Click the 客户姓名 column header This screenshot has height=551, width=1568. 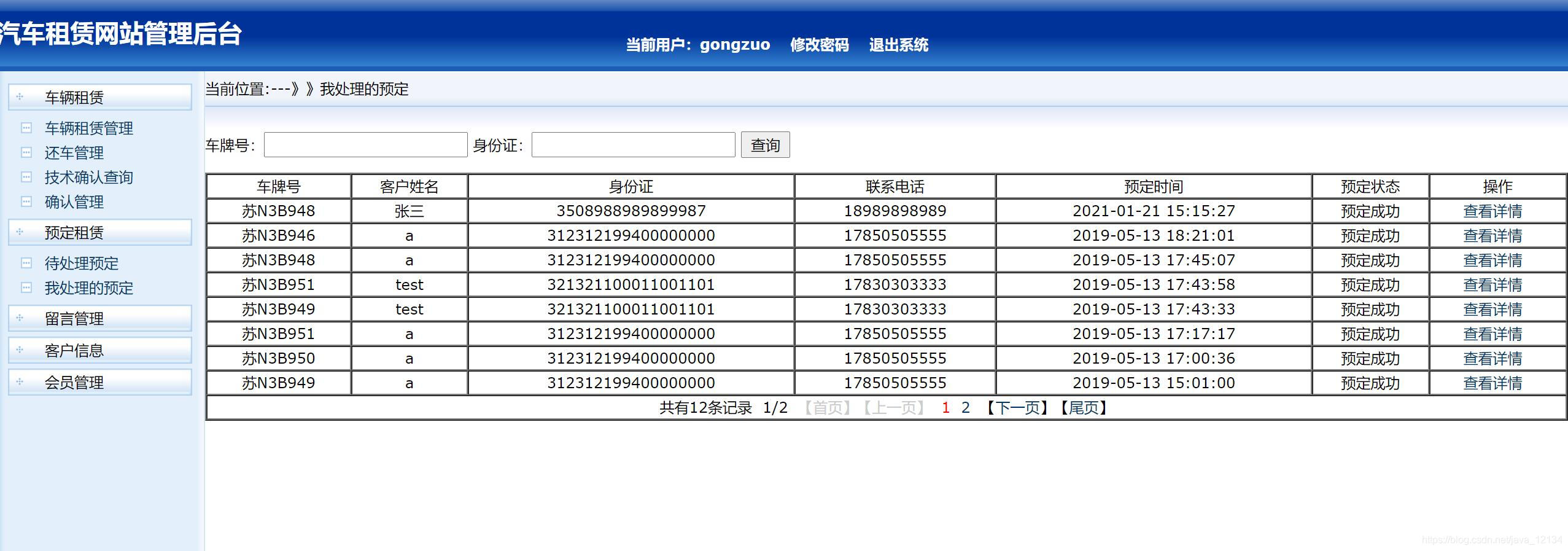tap(409, 187)
